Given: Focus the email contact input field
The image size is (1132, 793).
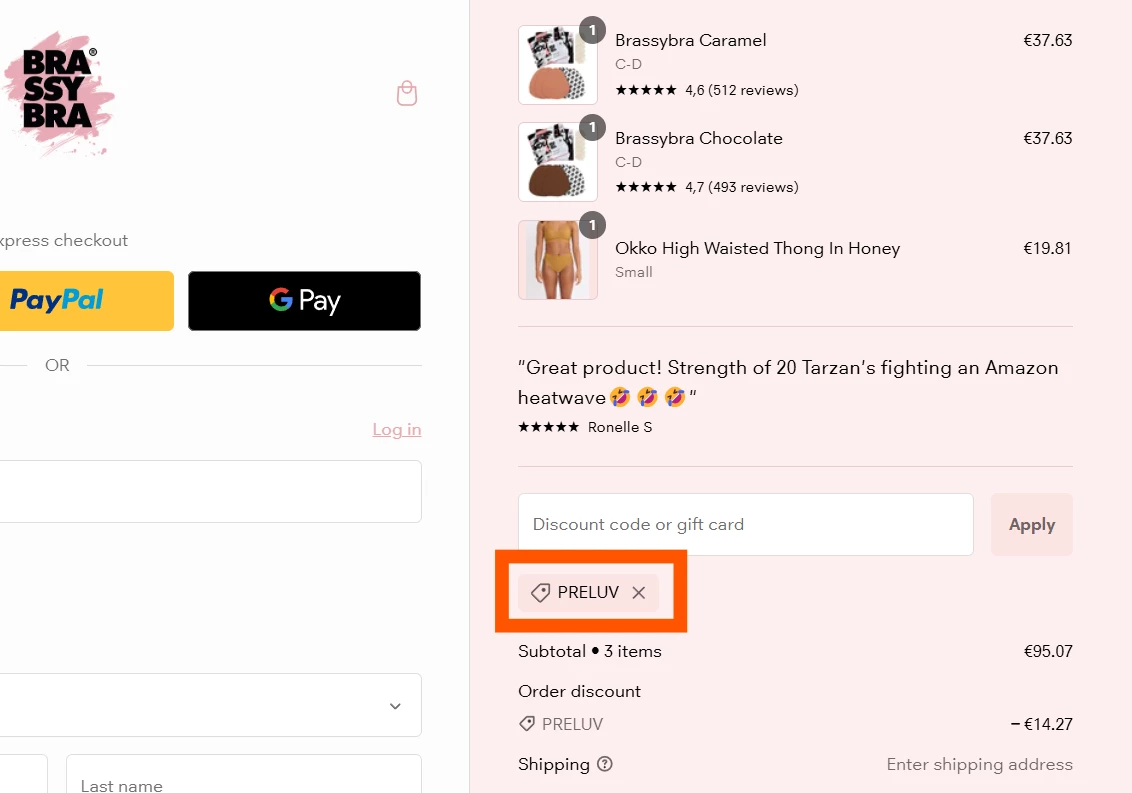Looking at the screenshot, I should pos(211,491).
